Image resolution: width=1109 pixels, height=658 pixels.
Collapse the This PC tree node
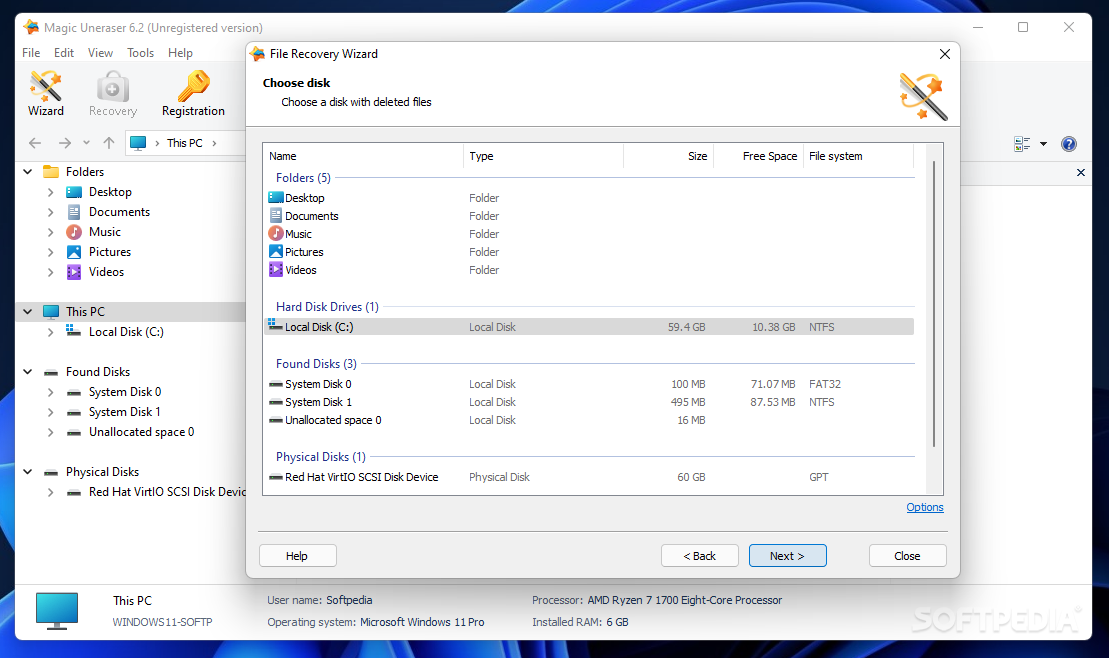click(x=28, y=311)
